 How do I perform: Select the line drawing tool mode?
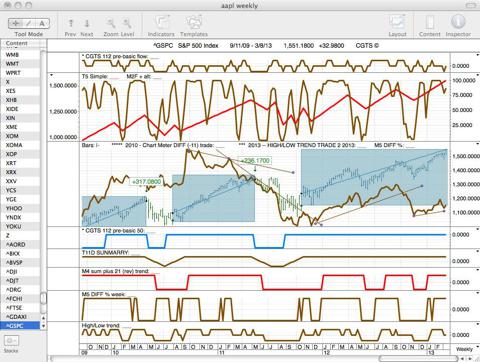click(x=29, y=23)
